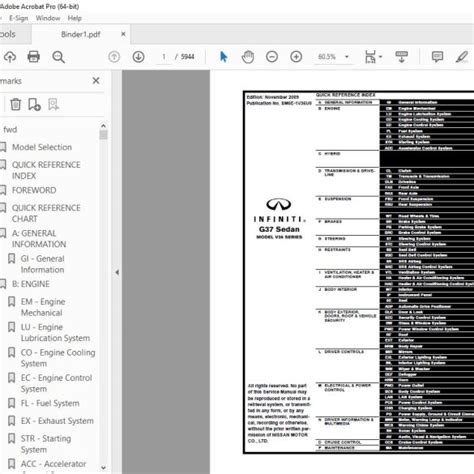
Task: Open EX - Exhaust System bookmark
Action: 57,421
